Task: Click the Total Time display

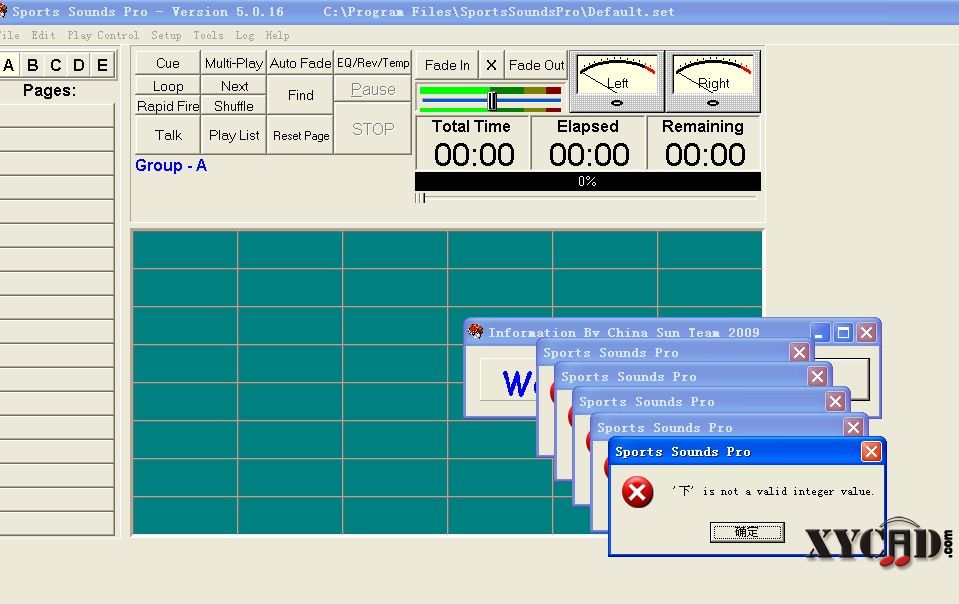Action: pyautogui.click(x=473, y=143)
